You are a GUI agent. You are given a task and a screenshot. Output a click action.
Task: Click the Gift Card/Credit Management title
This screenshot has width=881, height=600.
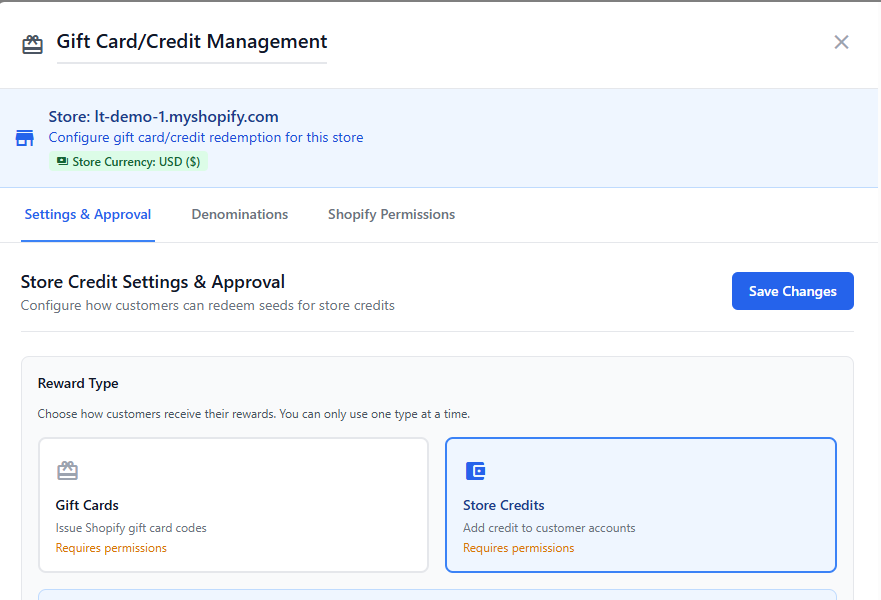192,42
